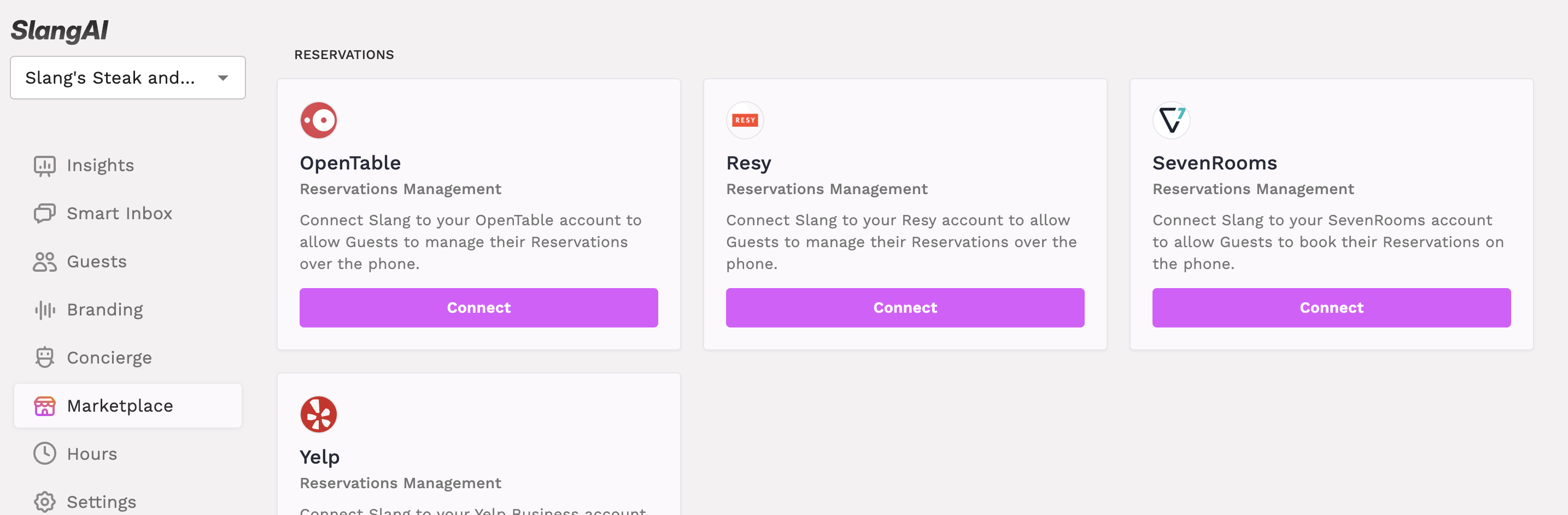Go to Smart Inbox
The width and height of the screenshot is (1568, 515).
point(119,214)
